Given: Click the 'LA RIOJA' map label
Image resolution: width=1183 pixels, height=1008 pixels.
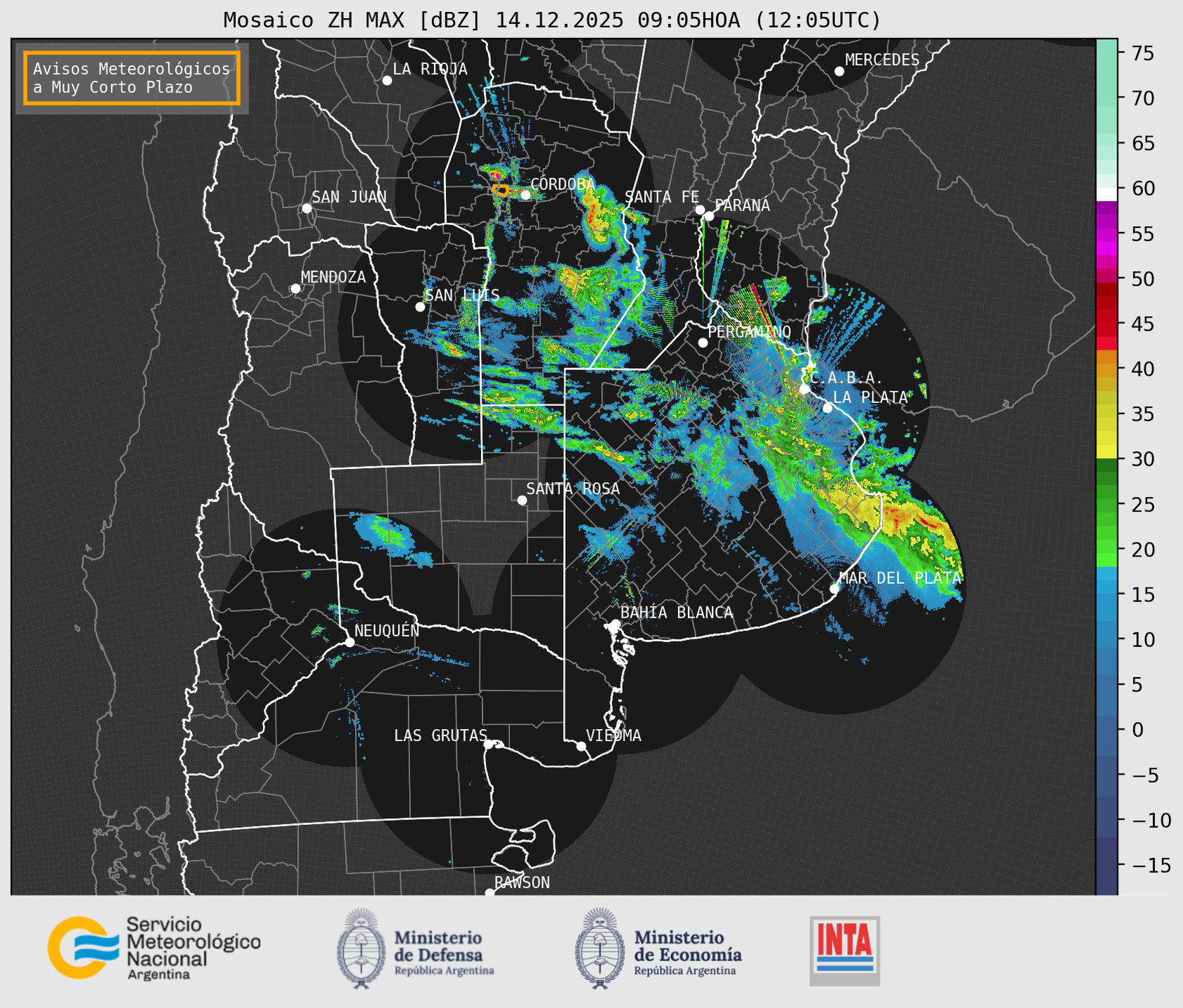Looking at the screenshot, I should click(430, 69).
